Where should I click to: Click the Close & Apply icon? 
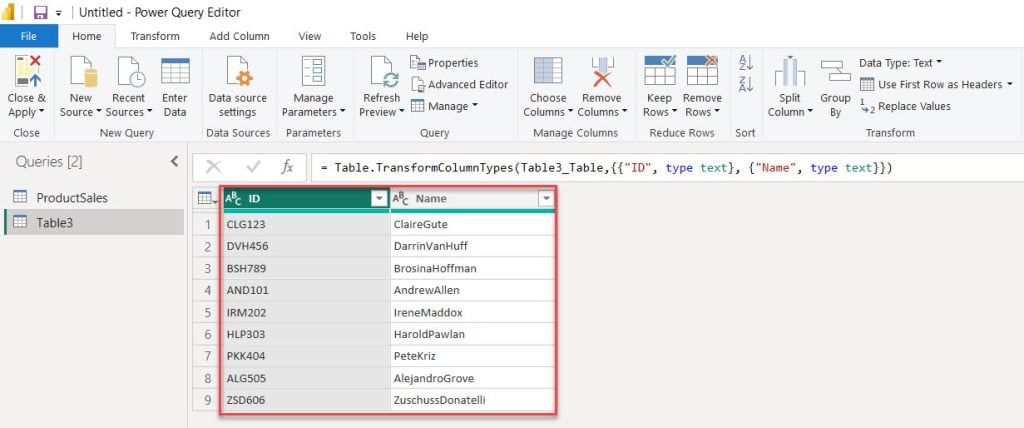[x=27, y=71]
